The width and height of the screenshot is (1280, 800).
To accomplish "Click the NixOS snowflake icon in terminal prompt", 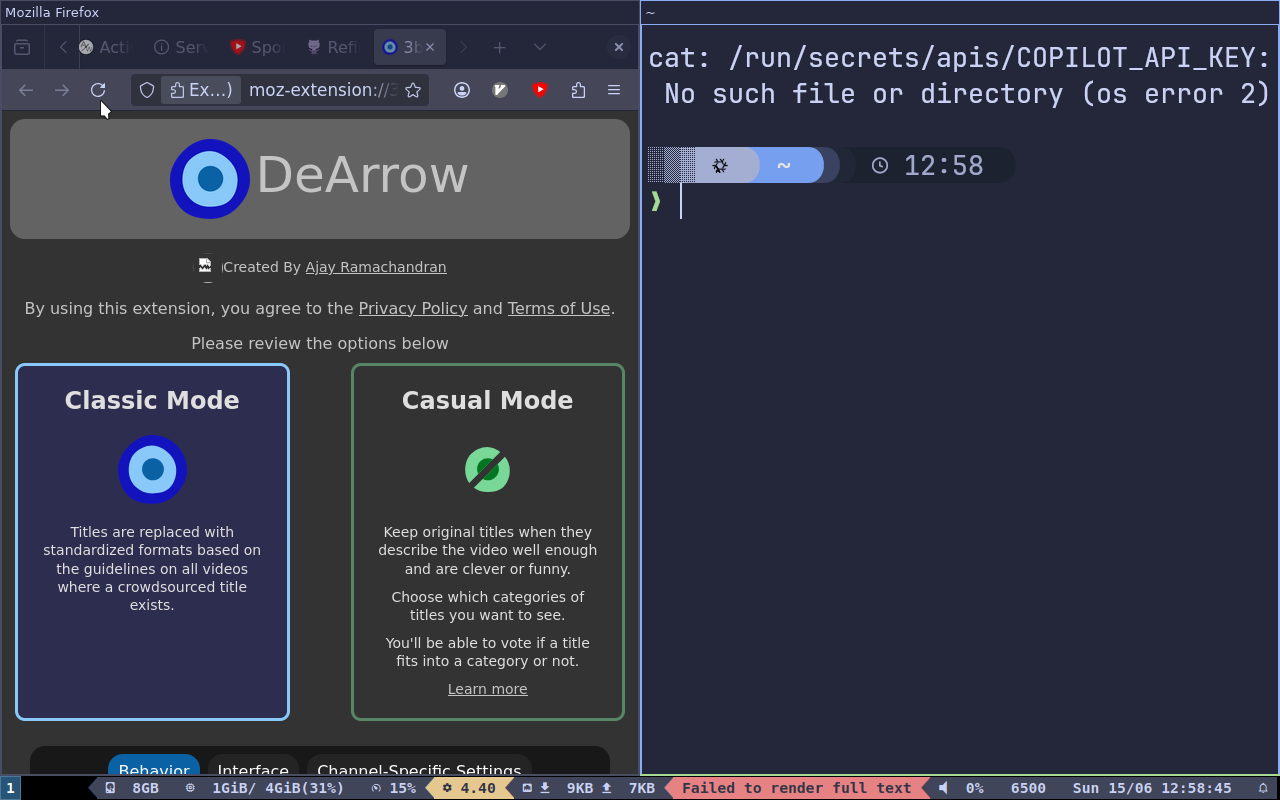I will pos(720,165).
